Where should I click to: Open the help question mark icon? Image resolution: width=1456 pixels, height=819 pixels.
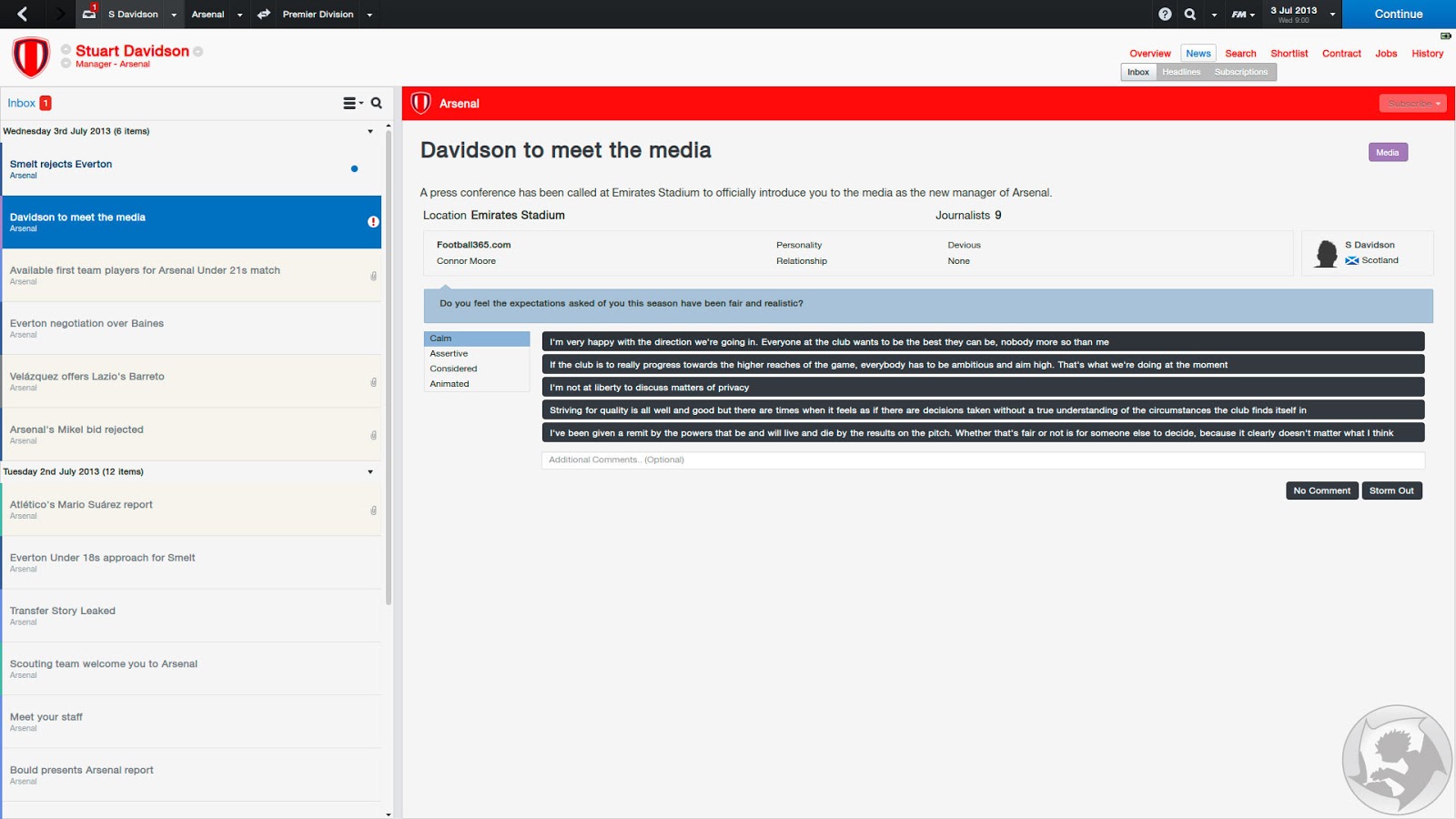[x=1165, y=14]
